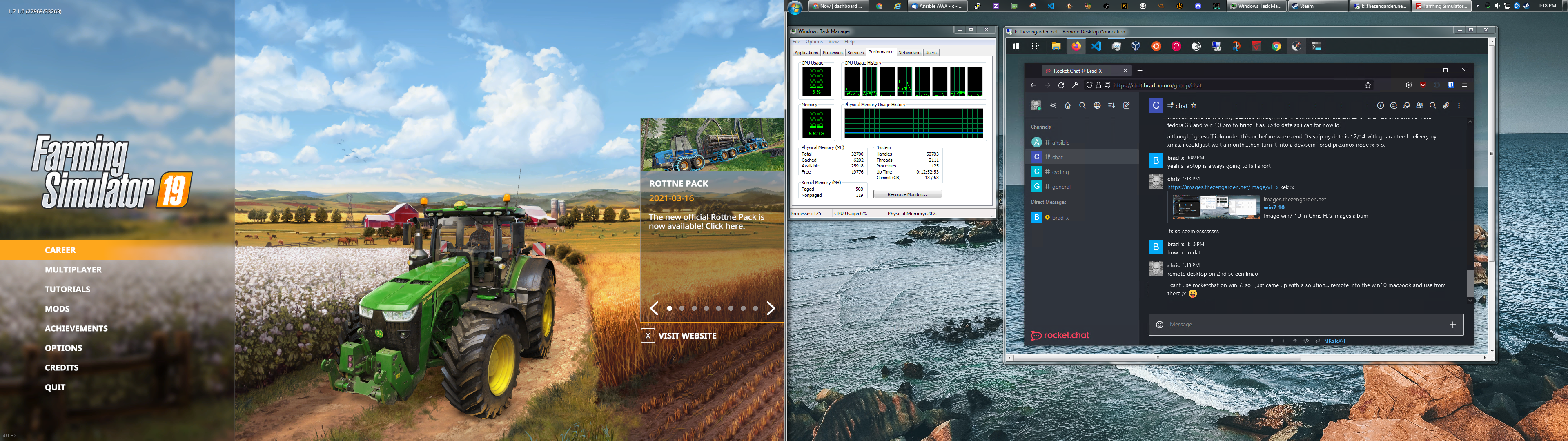Open Firefox settings gear extension icon
This screenshot has height=441, width=1568.
click(x=1408, y=85)
